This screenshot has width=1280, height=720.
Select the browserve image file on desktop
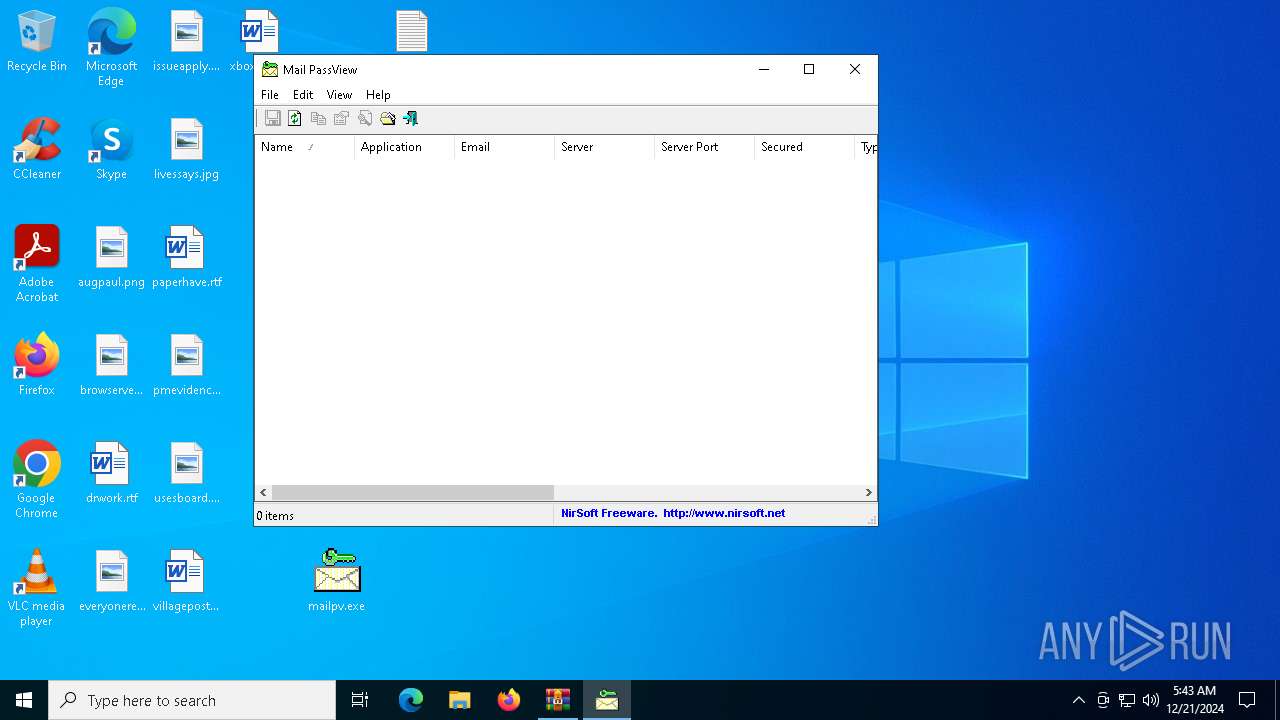(111, 365)
